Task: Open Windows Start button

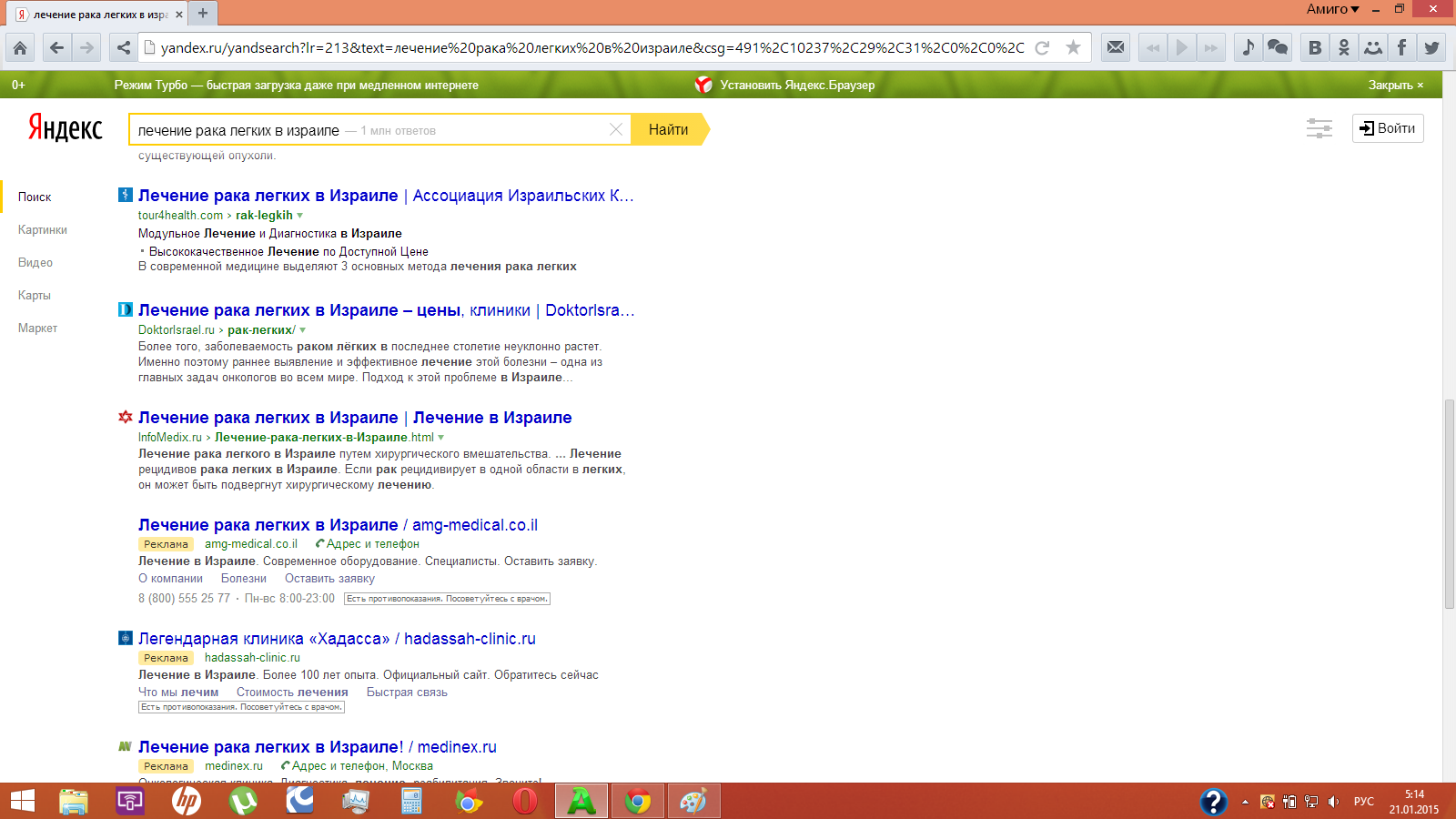Action: tap(22, 801)
